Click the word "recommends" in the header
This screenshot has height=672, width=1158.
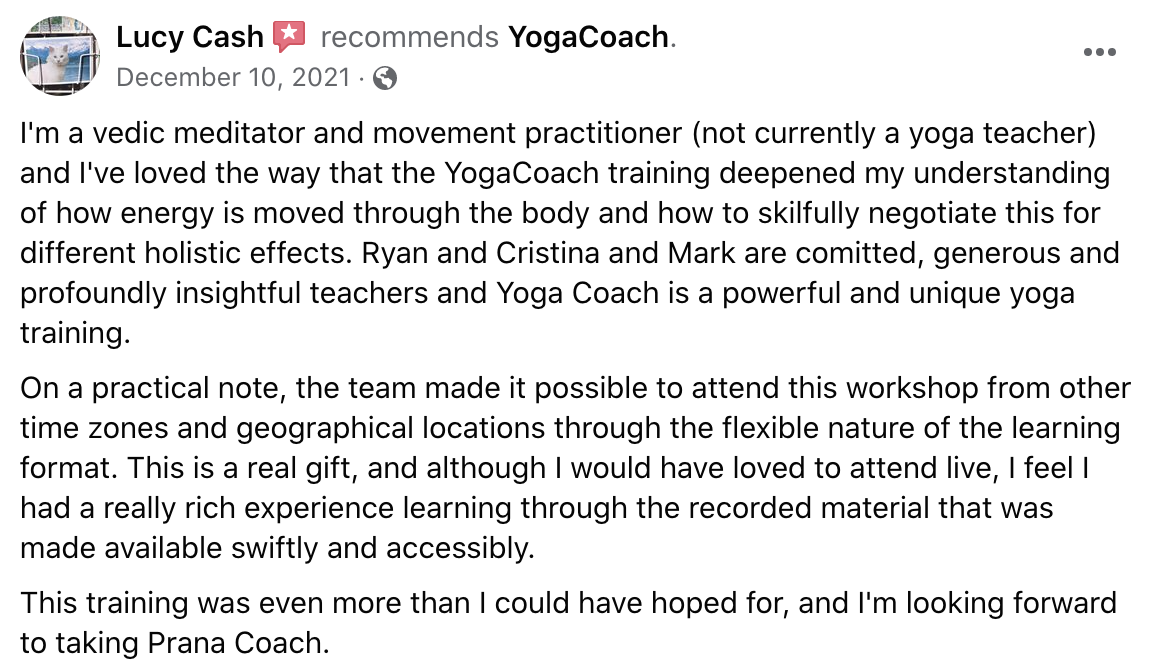pos(409,36)
